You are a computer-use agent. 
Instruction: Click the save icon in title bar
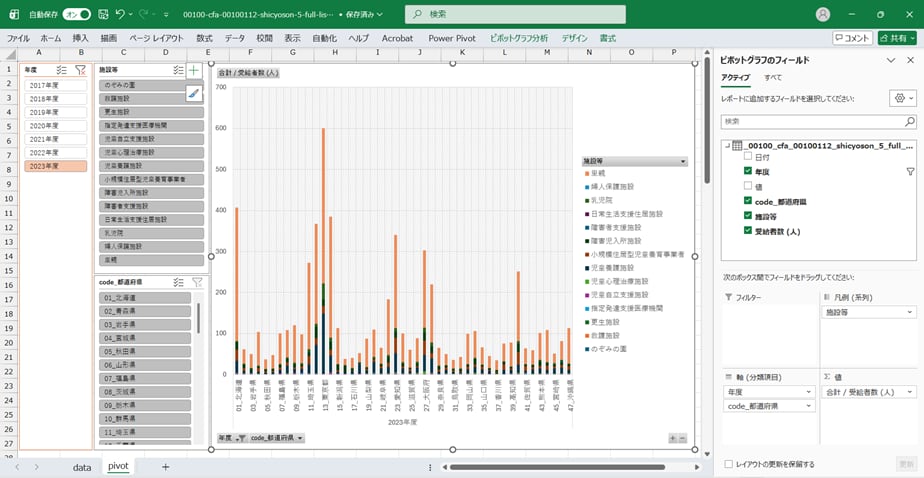100,15
